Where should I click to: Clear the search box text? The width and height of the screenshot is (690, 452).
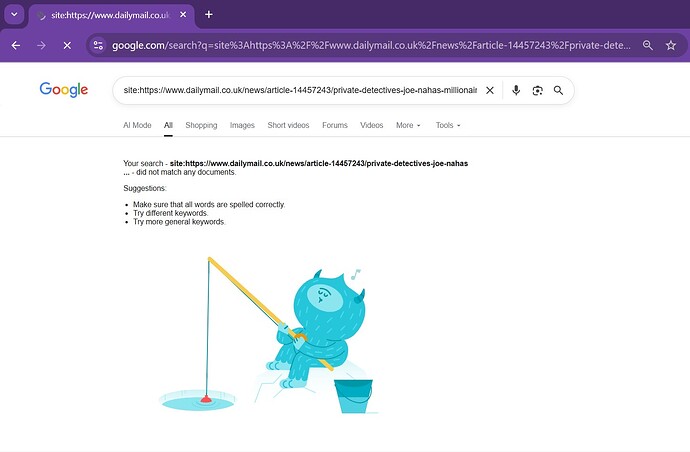point(489,90)
